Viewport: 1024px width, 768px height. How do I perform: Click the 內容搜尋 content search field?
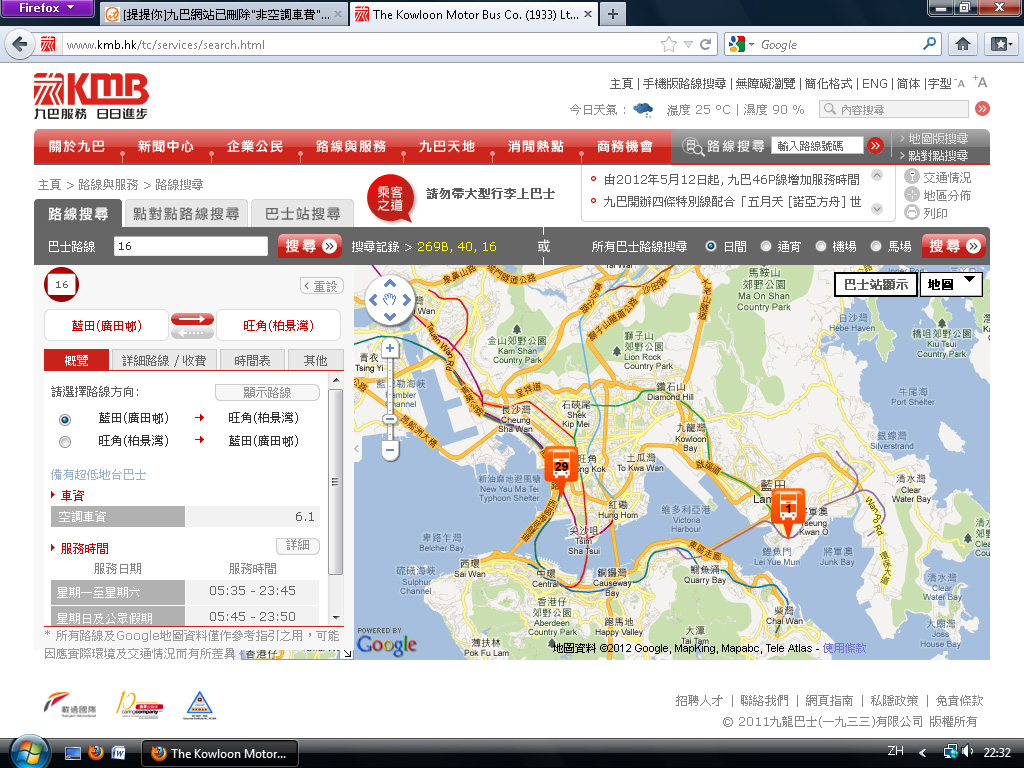click(x=894, y=109)
